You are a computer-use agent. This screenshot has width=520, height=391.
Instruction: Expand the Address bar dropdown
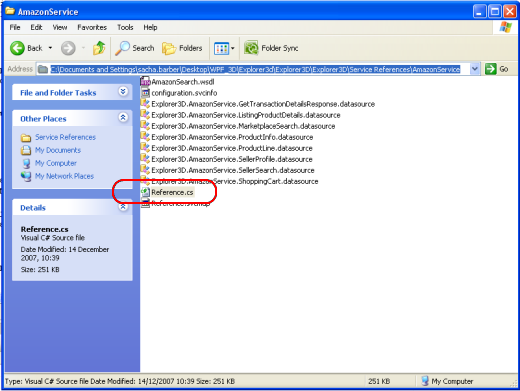(474, 69)
